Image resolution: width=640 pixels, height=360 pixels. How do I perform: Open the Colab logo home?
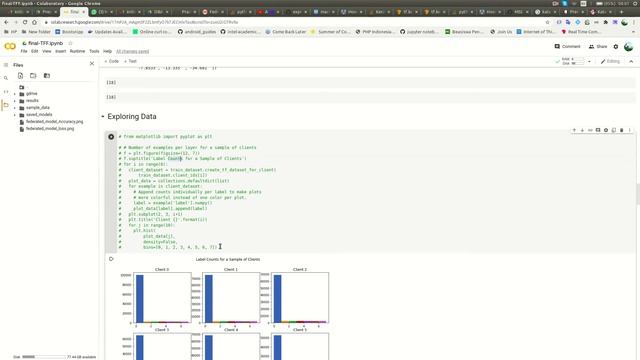tap(10, 47)
